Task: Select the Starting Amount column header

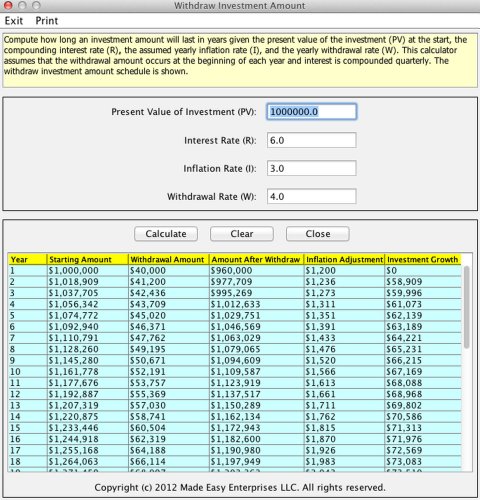Action: tap(88, 259)
